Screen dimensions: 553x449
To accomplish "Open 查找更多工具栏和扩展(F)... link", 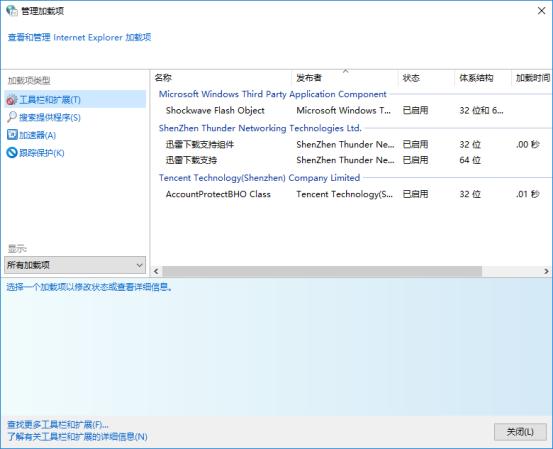I will (58, 424).
